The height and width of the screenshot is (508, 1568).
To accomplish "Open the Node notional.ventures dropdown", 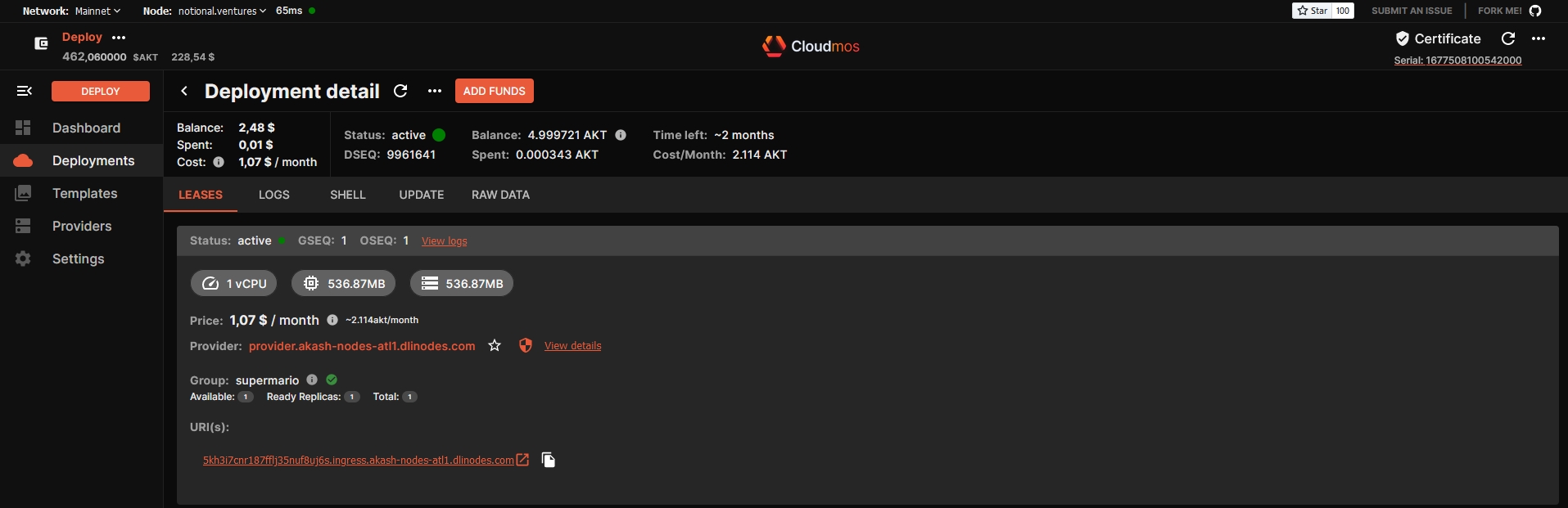I will (x=222, y=11).
